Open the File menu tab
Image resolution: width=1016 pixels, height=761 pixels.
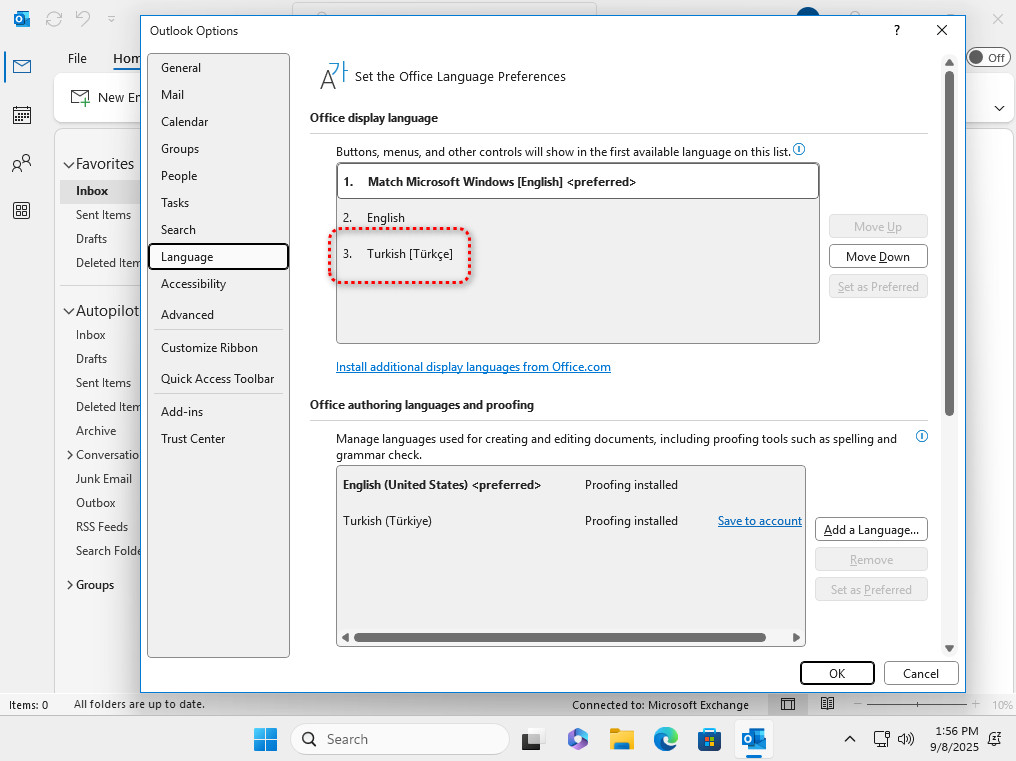(77, 59)
